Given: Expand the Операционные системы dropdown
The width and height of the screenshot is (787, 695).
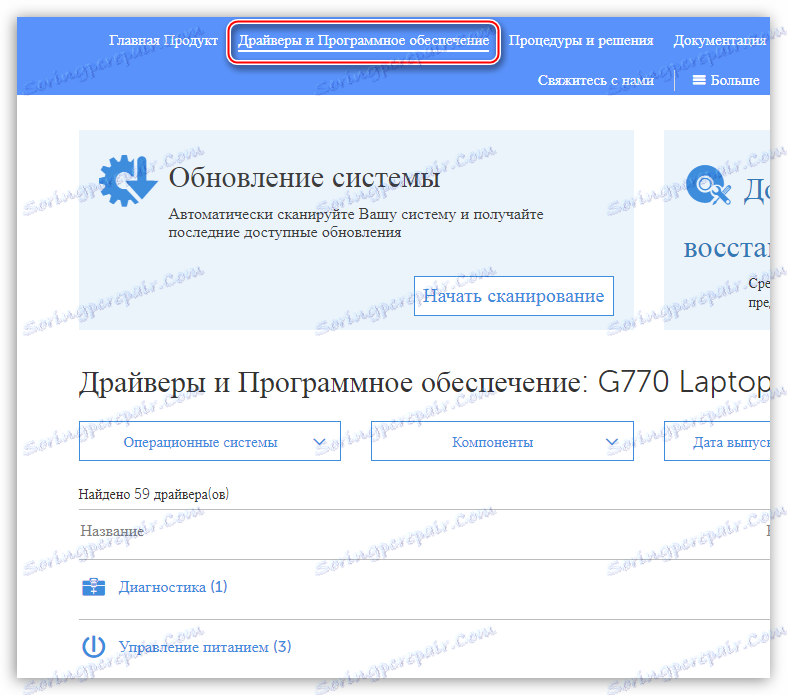Looking at the screenshot, I should tap(210, 441).
